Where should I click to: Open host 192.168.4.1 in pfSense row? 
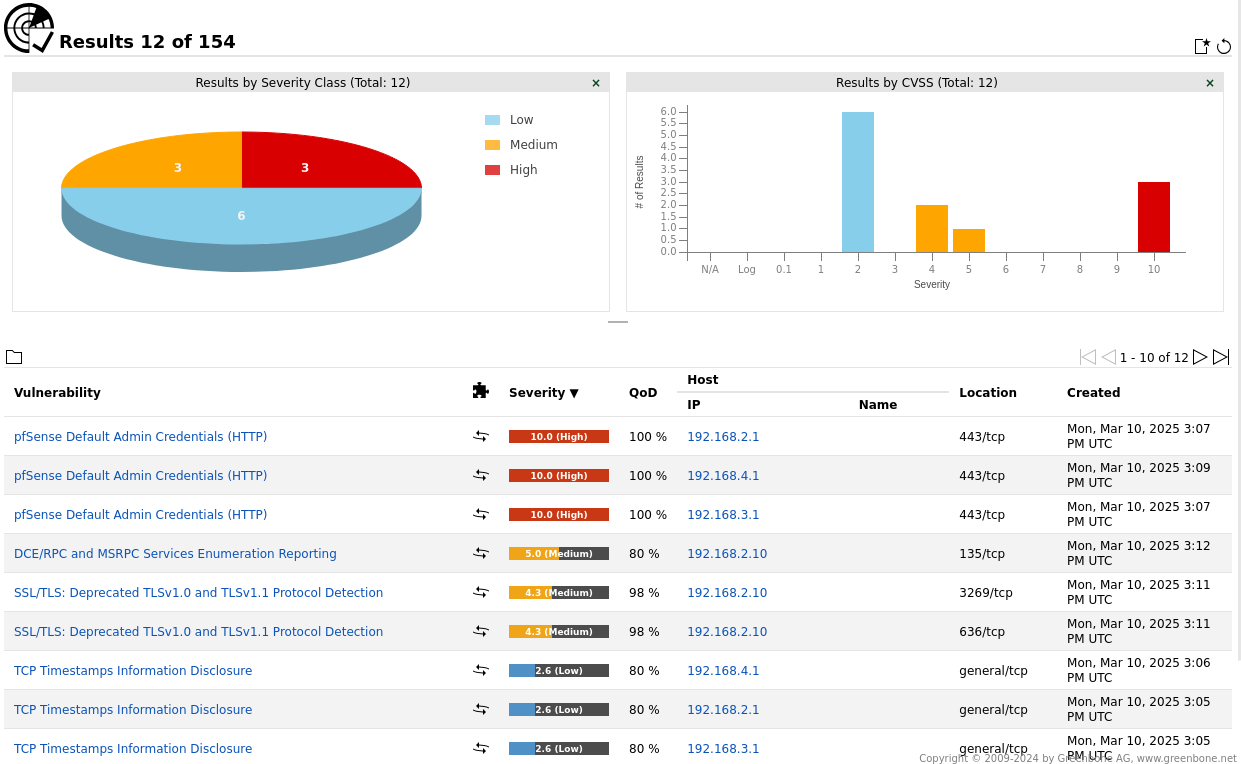[x=723, y=476]
